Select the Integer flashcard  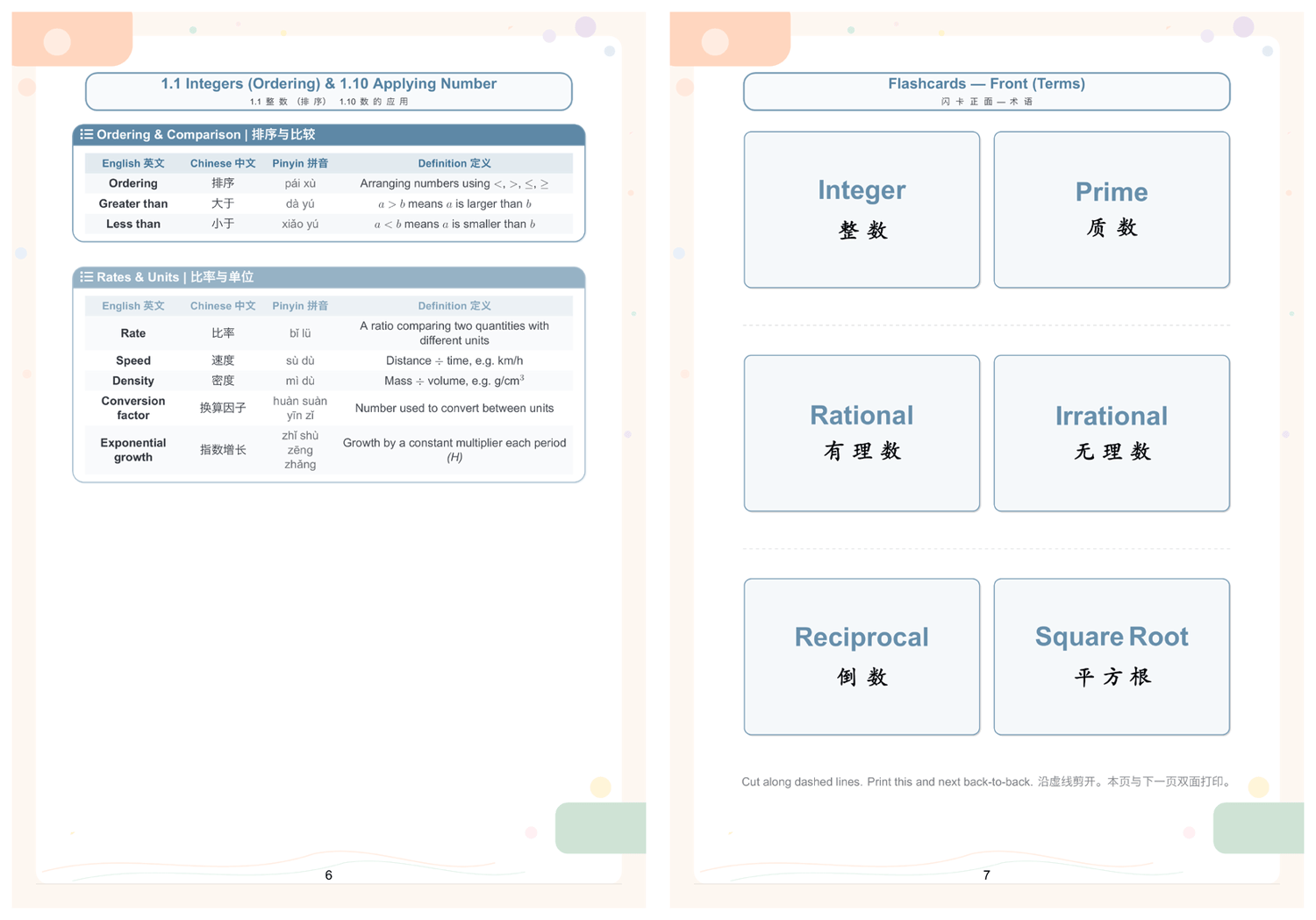point(862,210)
